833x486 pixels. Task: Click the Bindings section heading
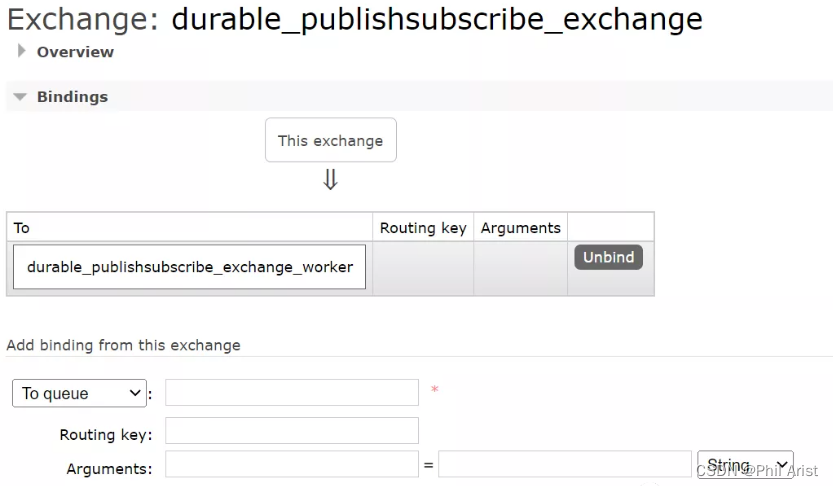[72, 97]
